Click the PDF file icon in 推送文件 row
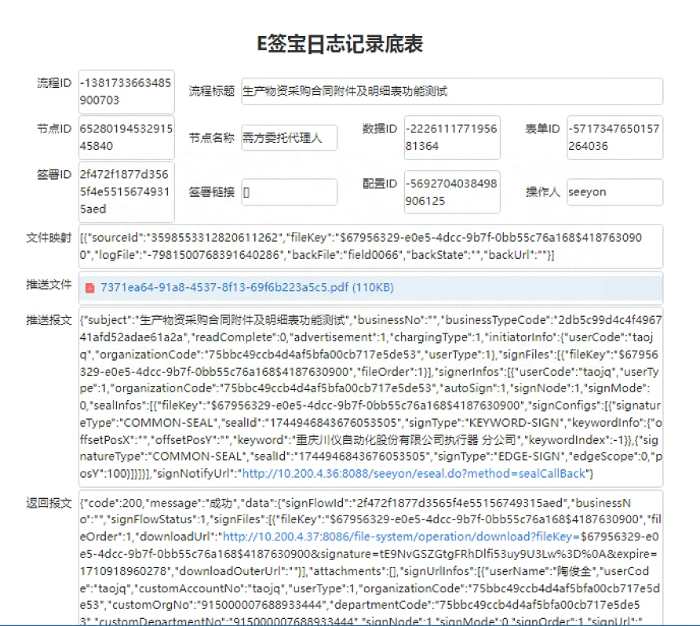The image size is (700, 626). click(x=90, y=288)
